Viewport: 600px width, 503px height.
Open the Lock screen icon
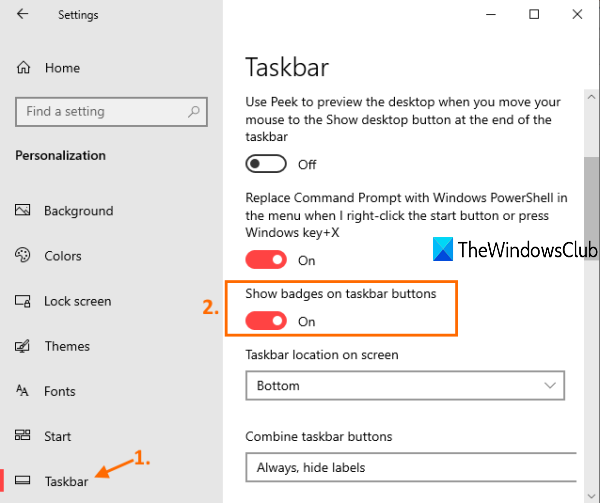click(24, 301)
